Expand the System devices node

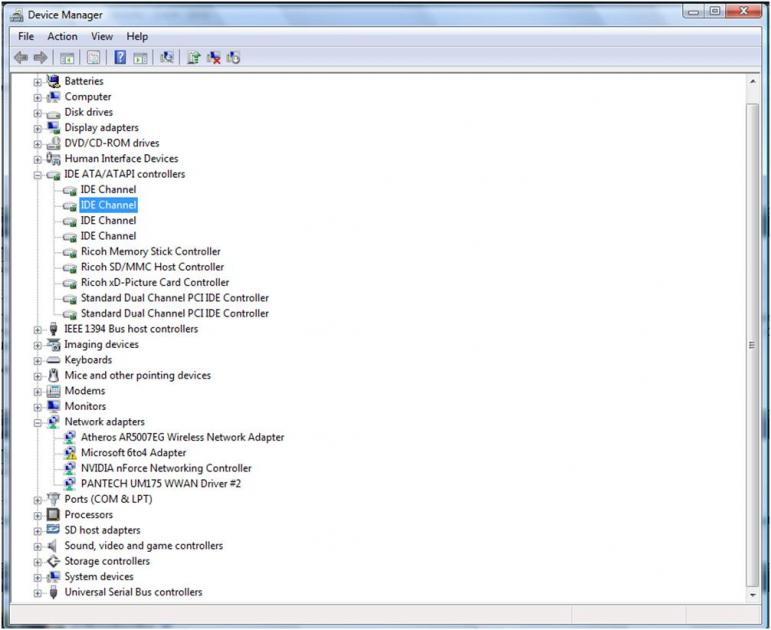pyautogui.click(x=37, y=577)
